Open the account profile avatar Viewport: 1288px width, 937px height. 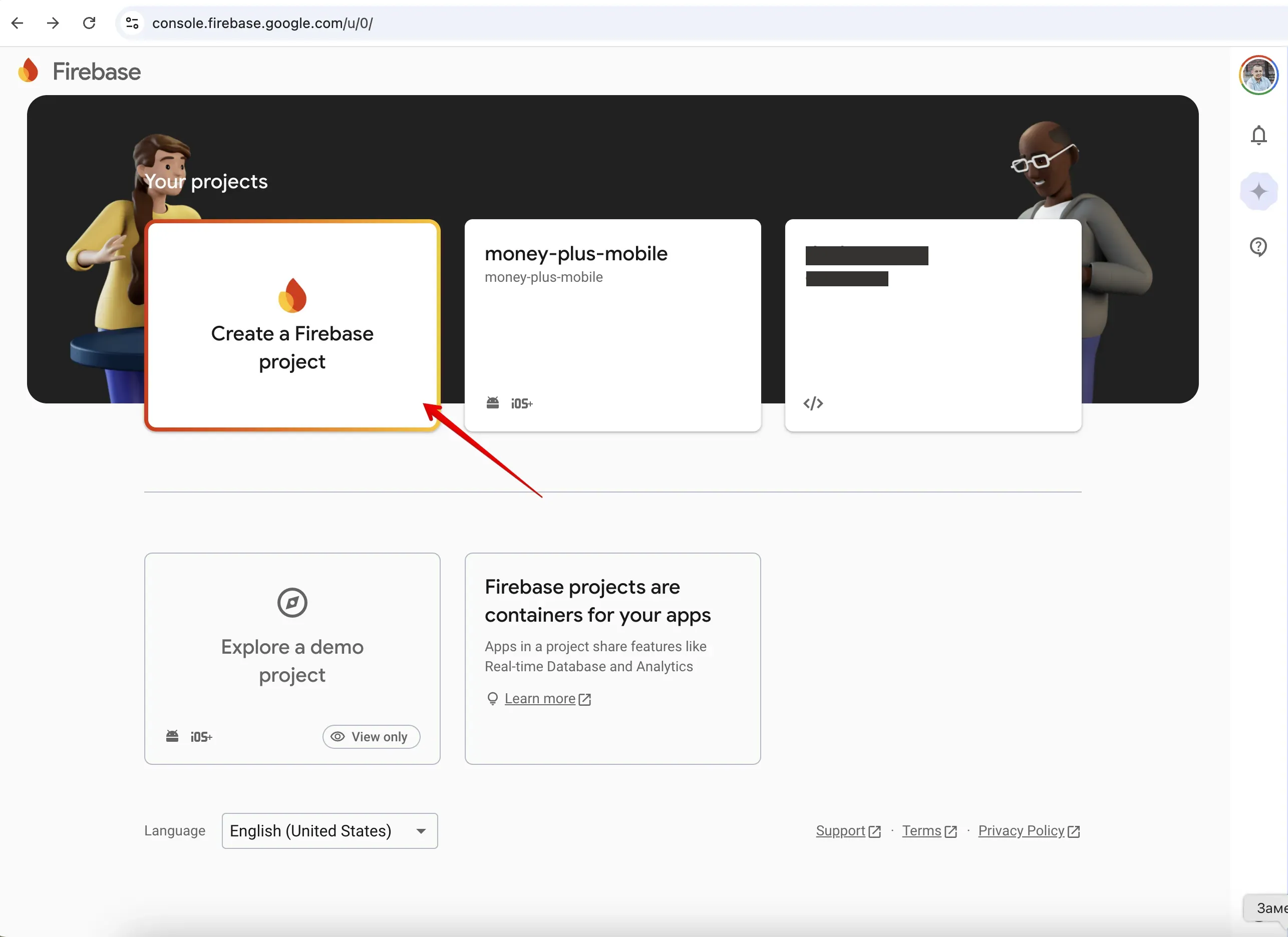(1258, 75)
